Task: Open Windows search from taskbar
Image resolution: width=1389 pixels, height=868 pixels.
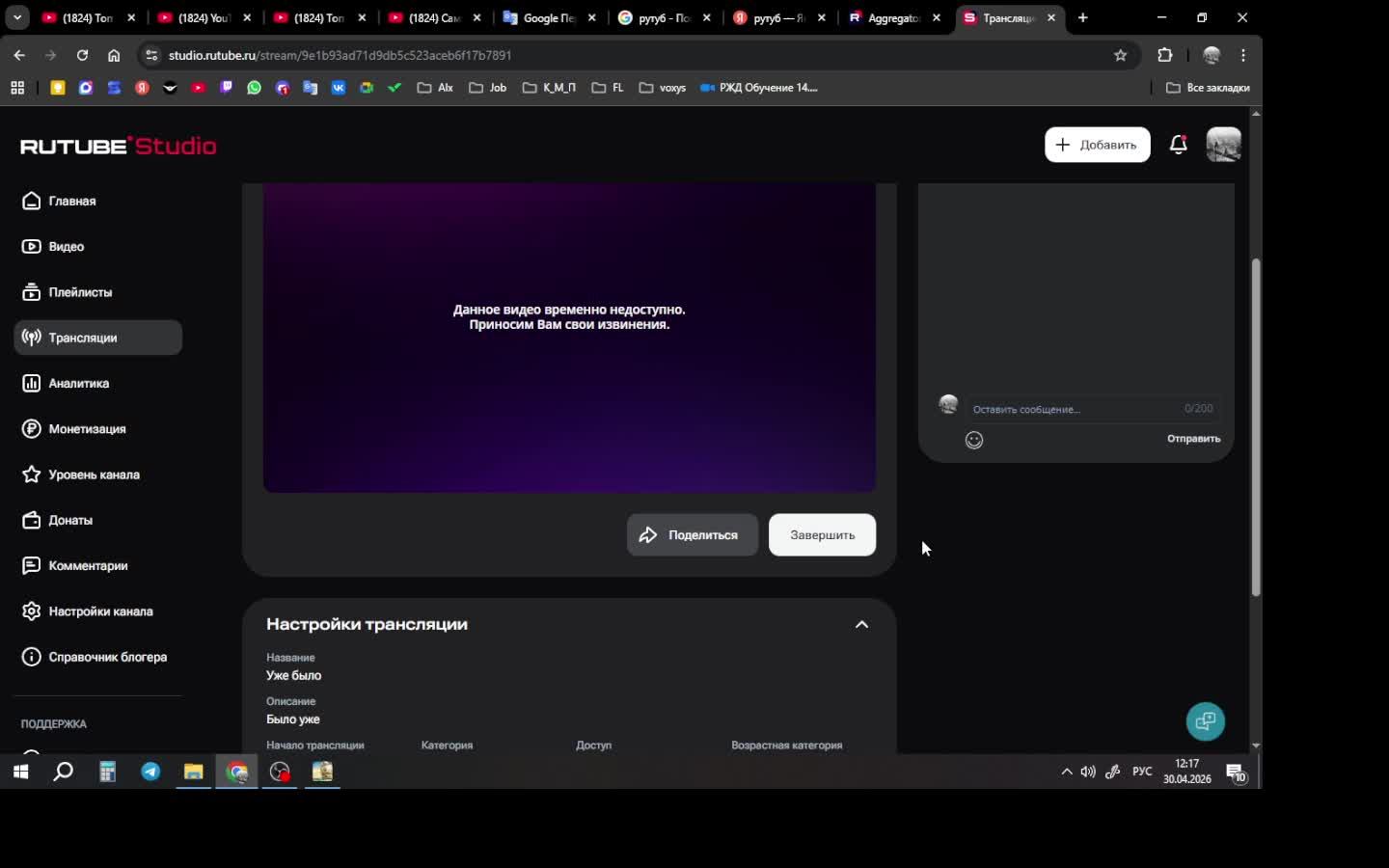Action: [64, 772]
